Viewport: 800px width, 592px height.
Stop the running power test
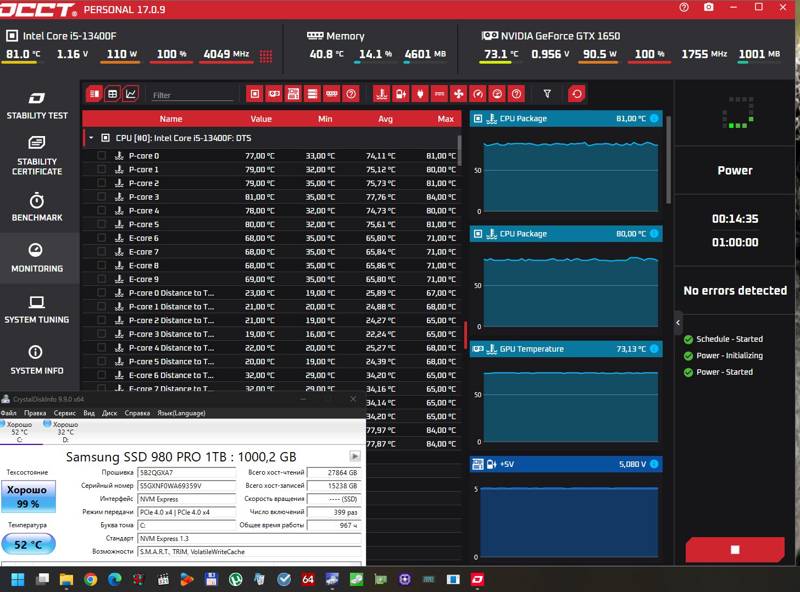(x=735, y=549)
